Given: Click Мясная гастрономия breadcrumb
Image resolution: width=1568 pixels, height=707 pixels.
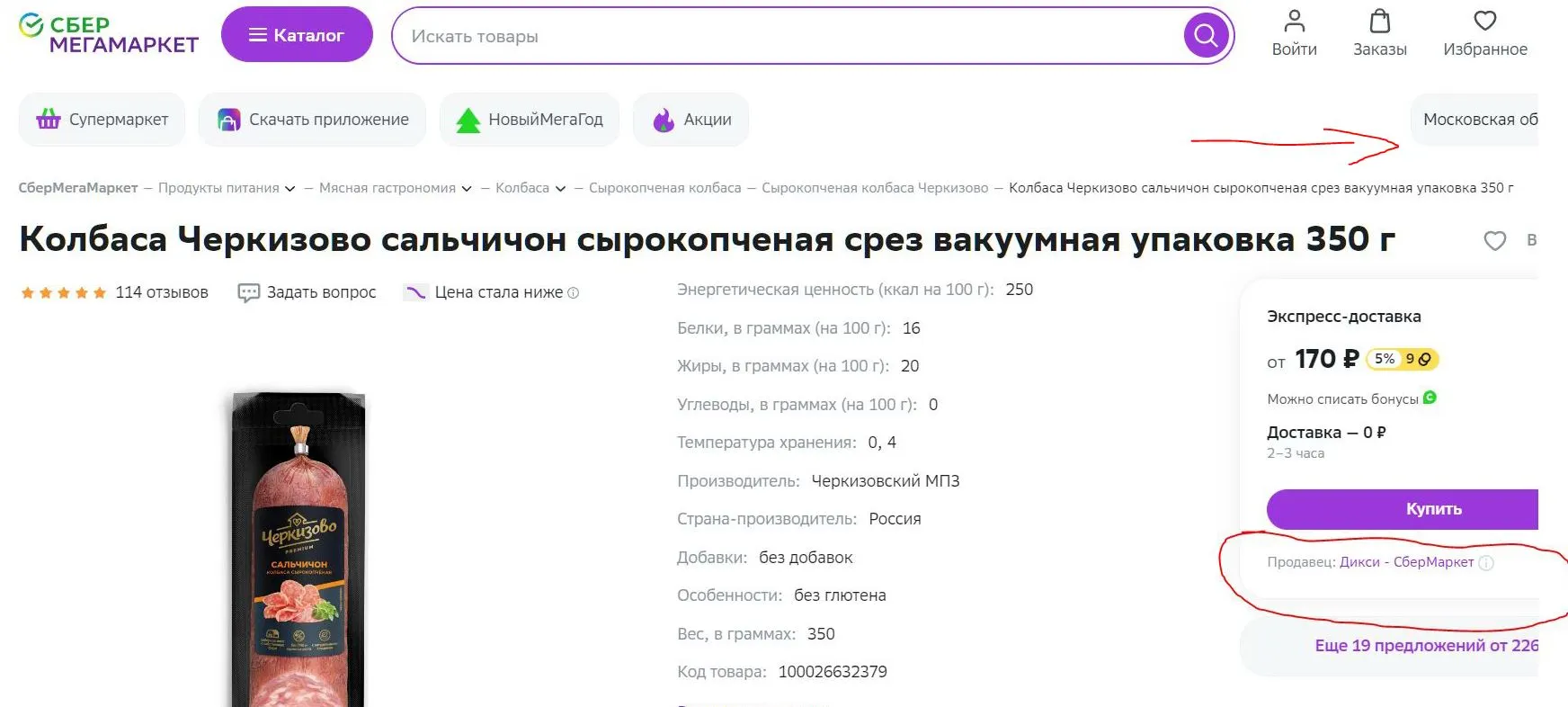Looking at the screenshot, I should click(x=388, y=188).
